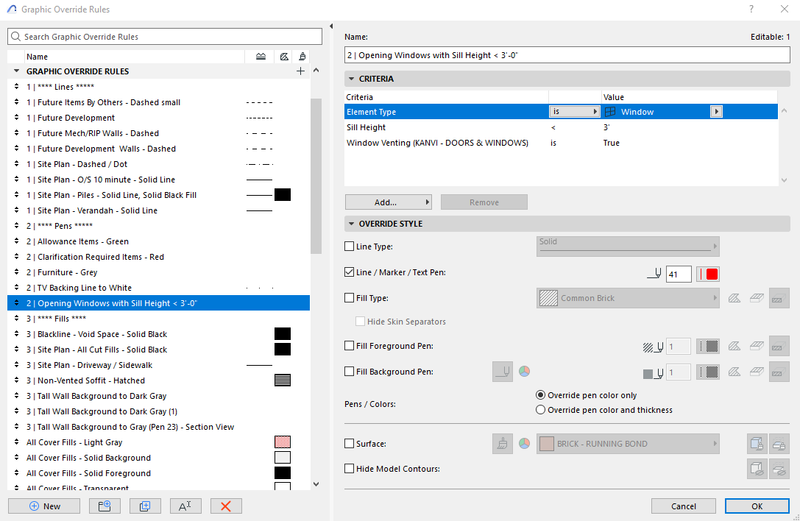The image size is (800, 521).
Task: Enable the Line Type override checkbox
Action: coord(349,246)
